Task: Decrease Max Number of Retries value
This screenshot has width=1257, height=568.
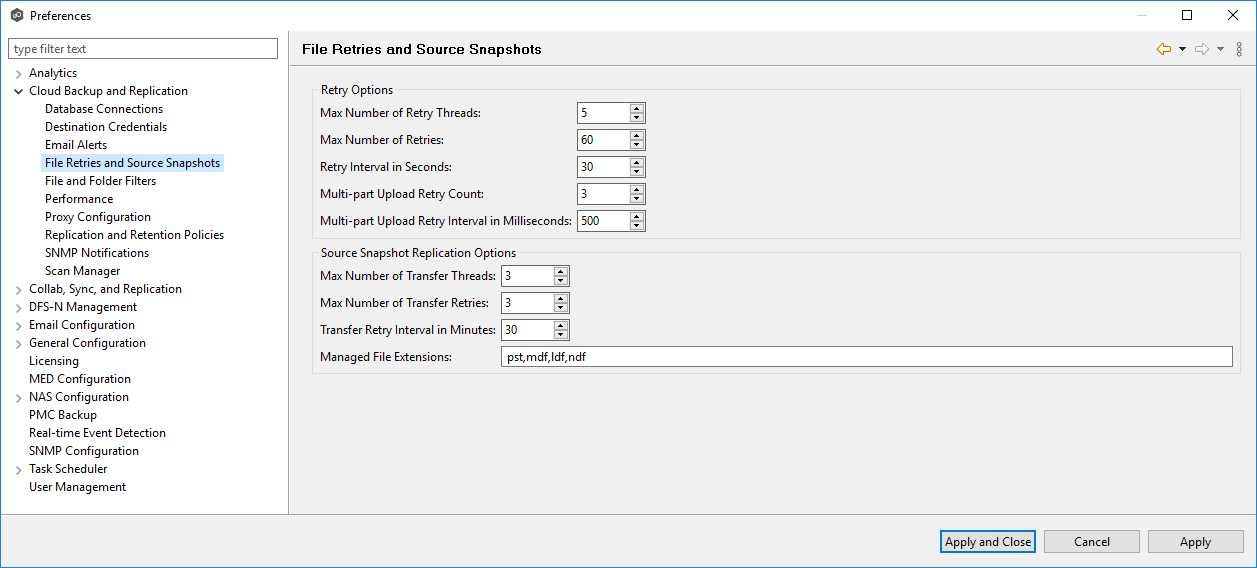Action: (x=637, y=145)
